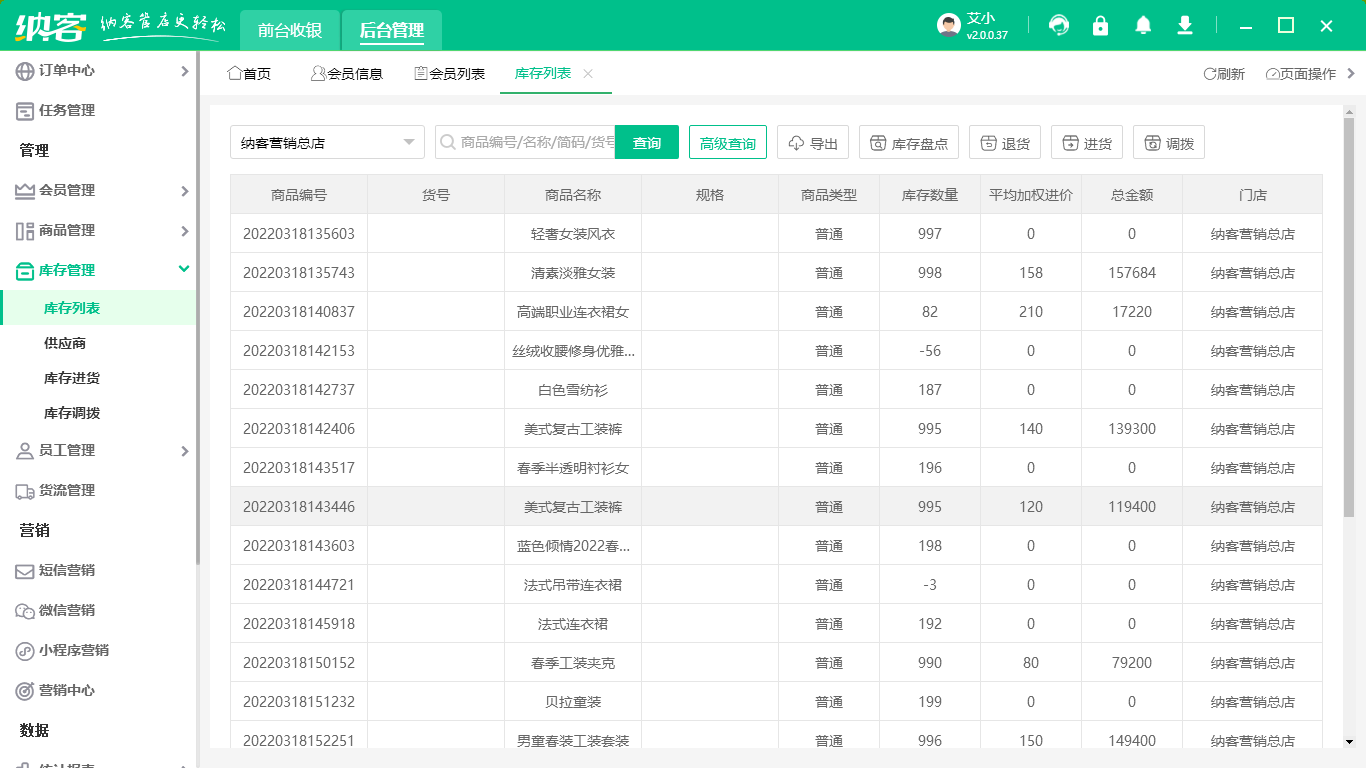Image resolution: width=1366 pixels, height=768 pixels.
Task: Open the 会员信息 tab
Action: (347, 74)
